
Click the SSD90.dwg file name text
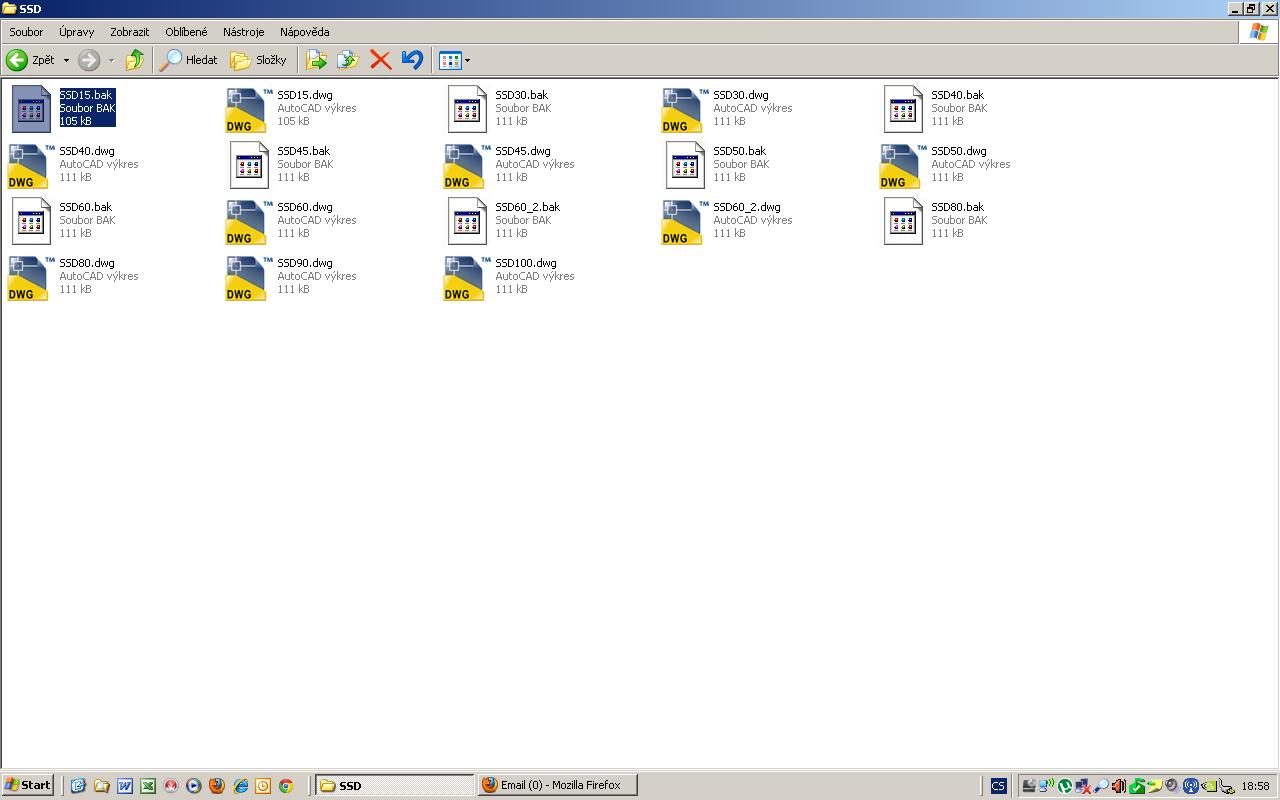(305, 263)
